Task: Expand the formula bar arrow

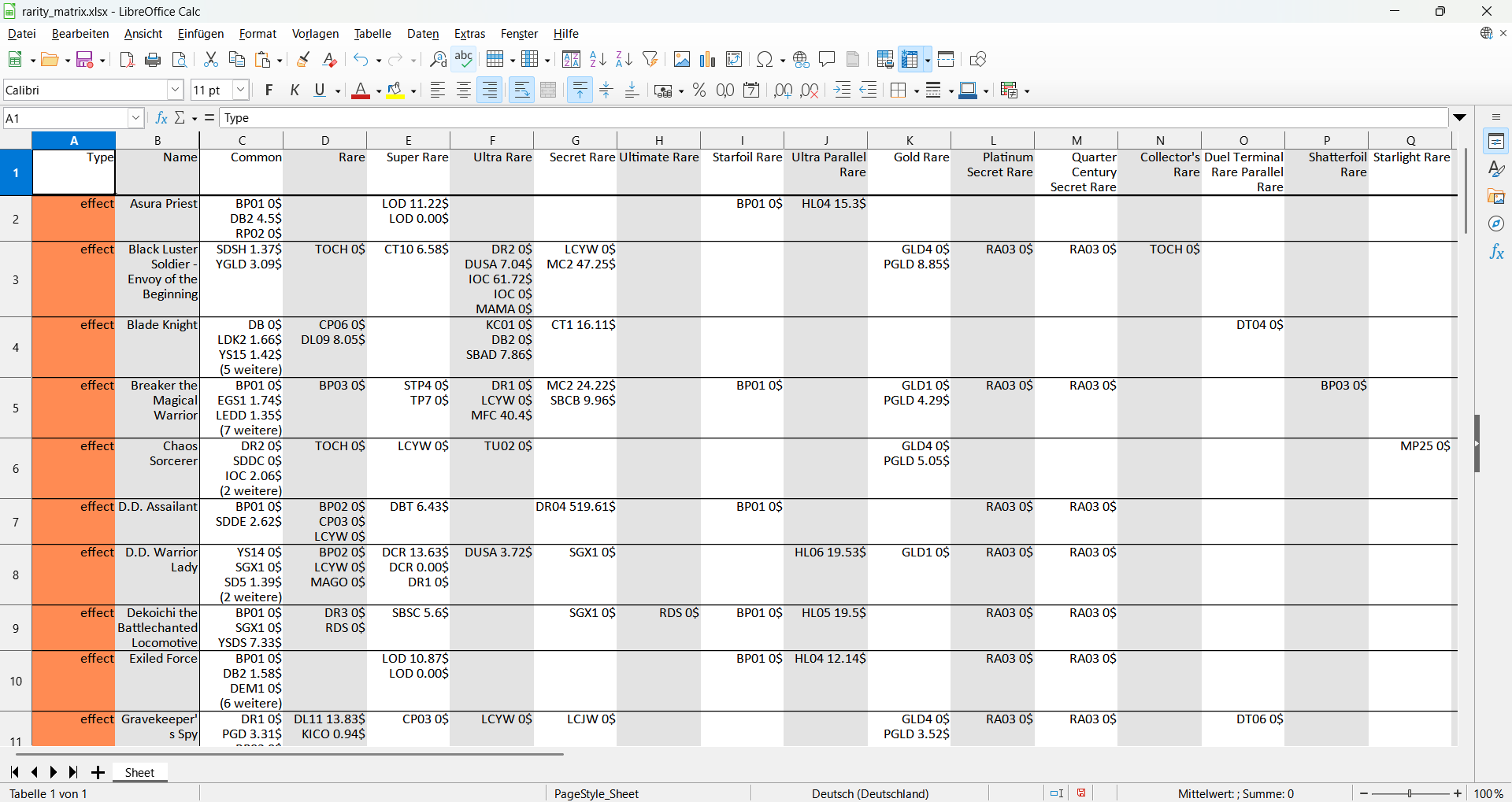Action: [1460, 118]
